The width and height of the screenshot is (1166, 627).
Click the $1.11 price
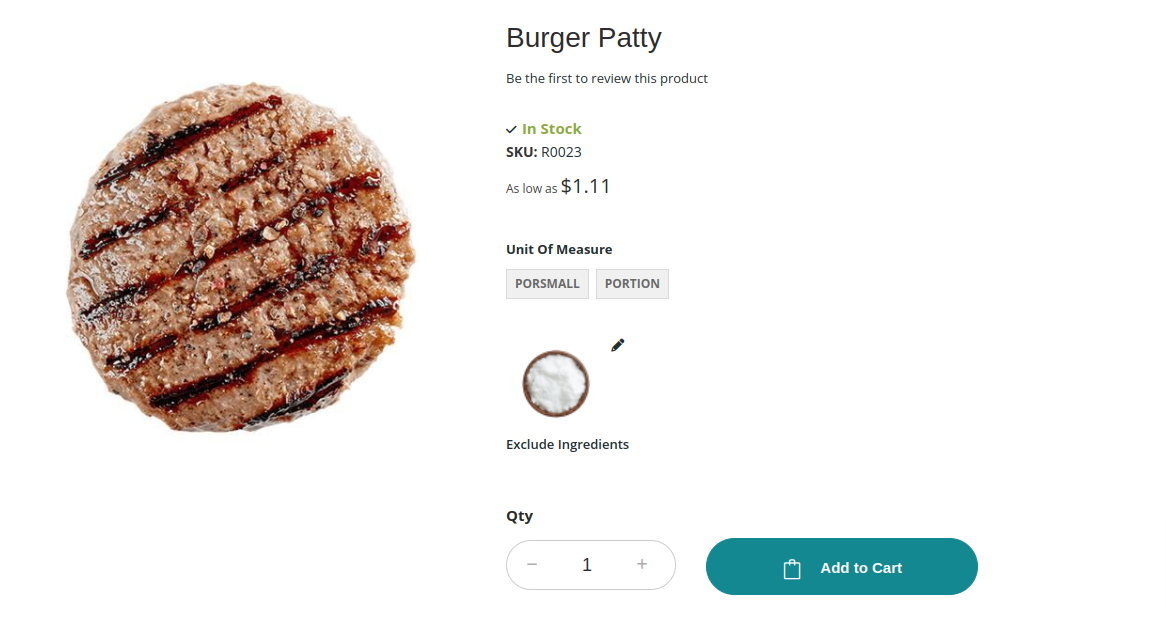pyautogui.click(x=586, y=186)
